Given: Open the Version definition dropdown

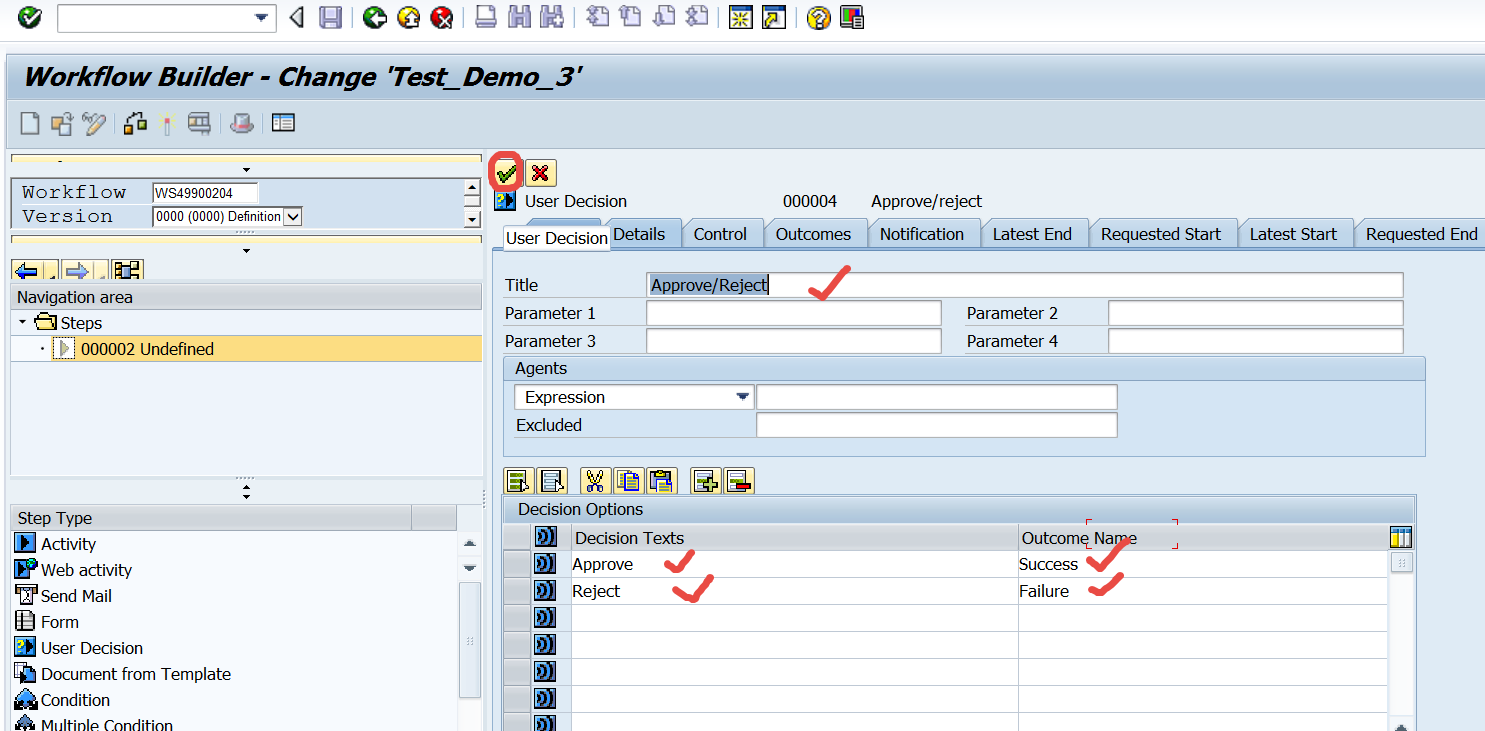Looking at the screenshot, I should pos(293,216).
